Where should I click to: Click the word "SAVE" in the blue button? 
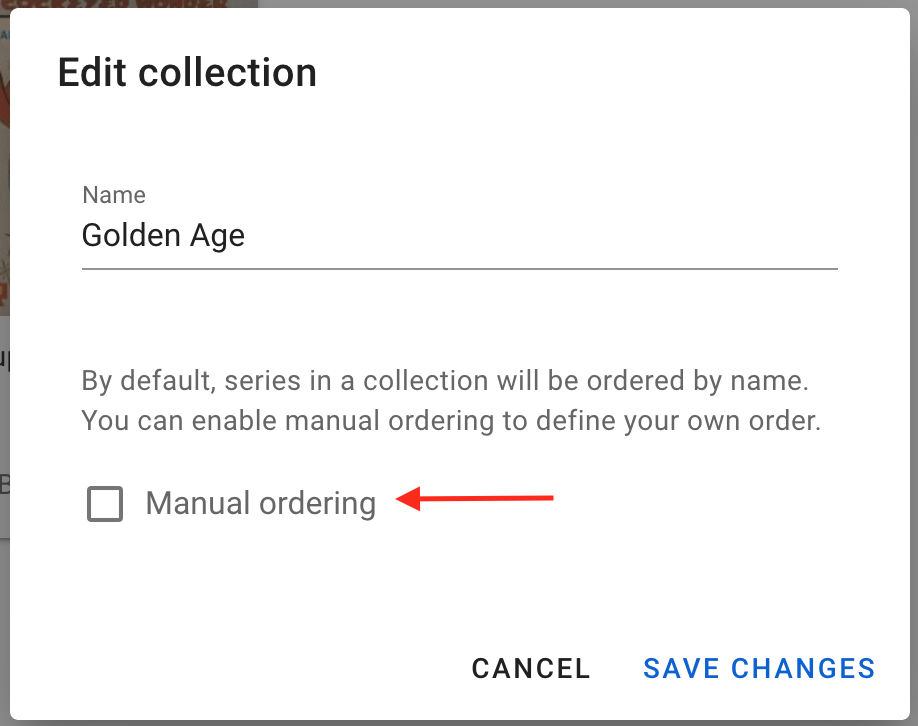682,668
